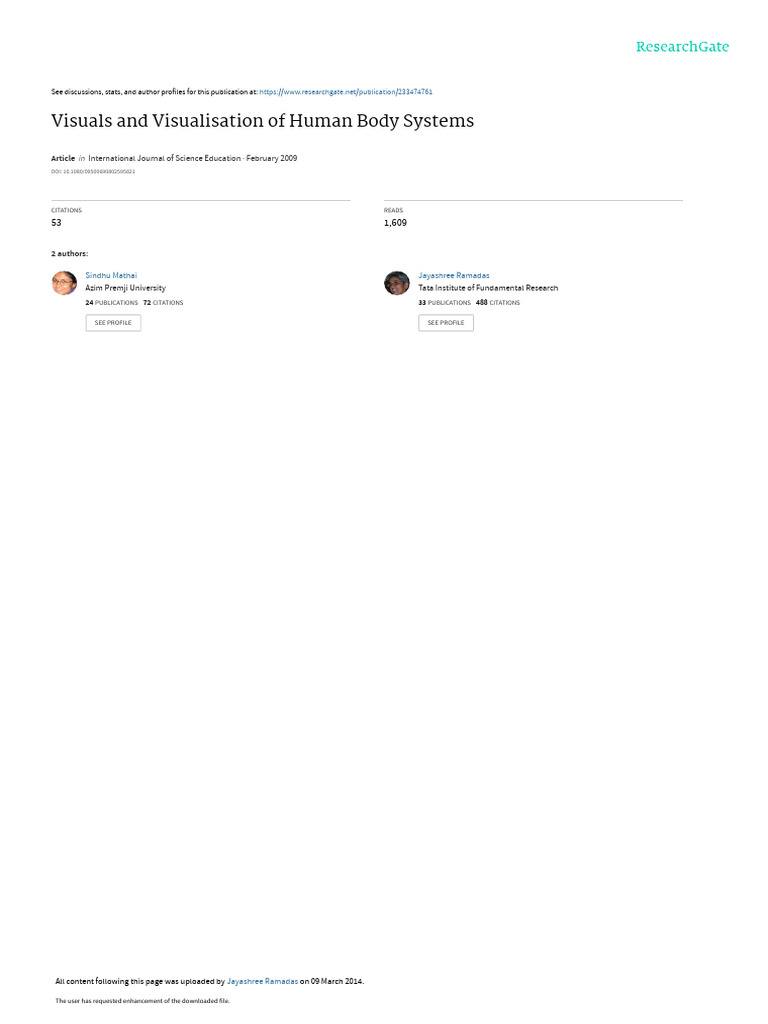Click See Profile button under Jayashree Ramadas

[446, 323]
